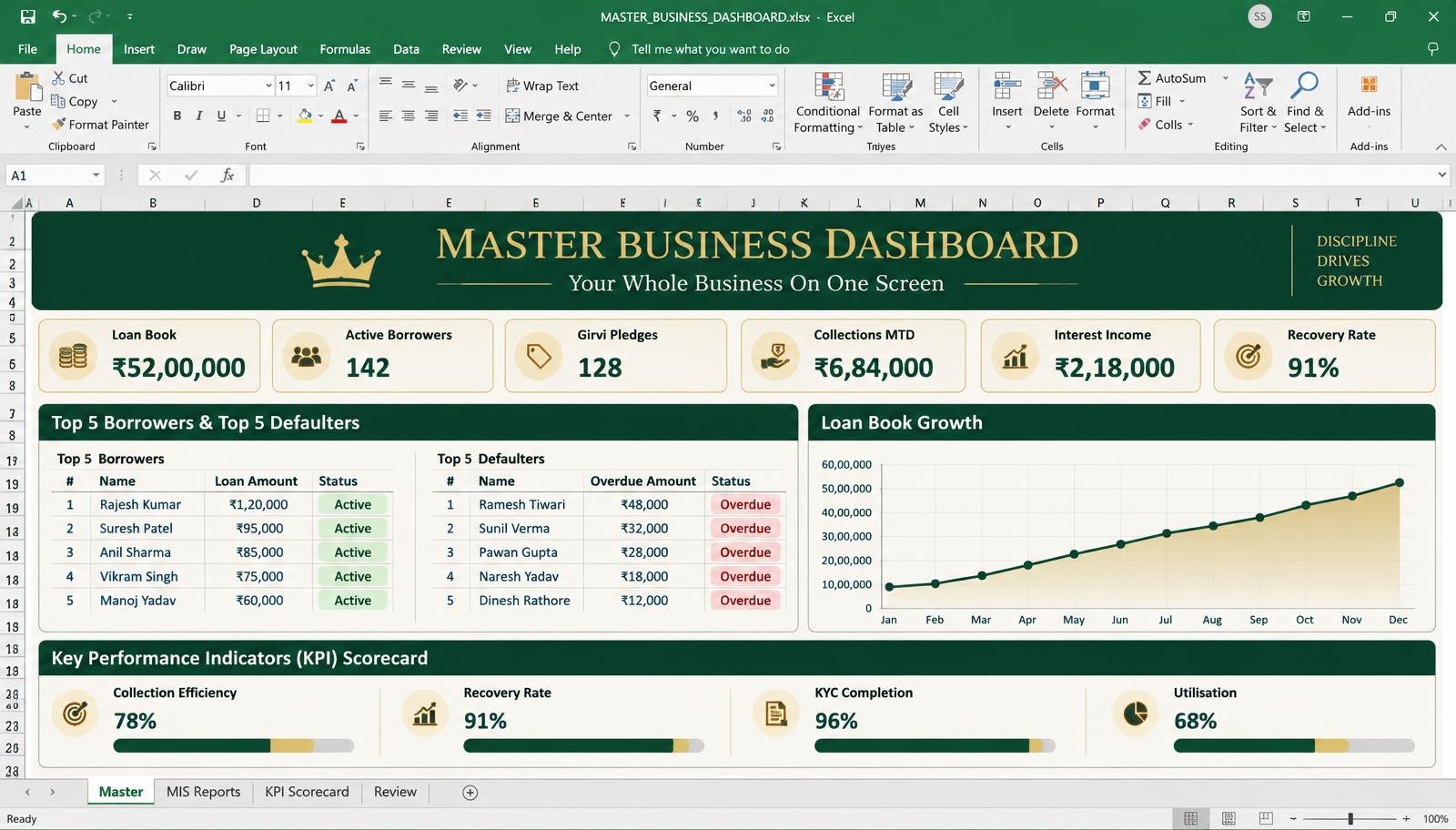1456x830 pixels.
Task: Click the insert function fx icon
Action: point(227,176)
